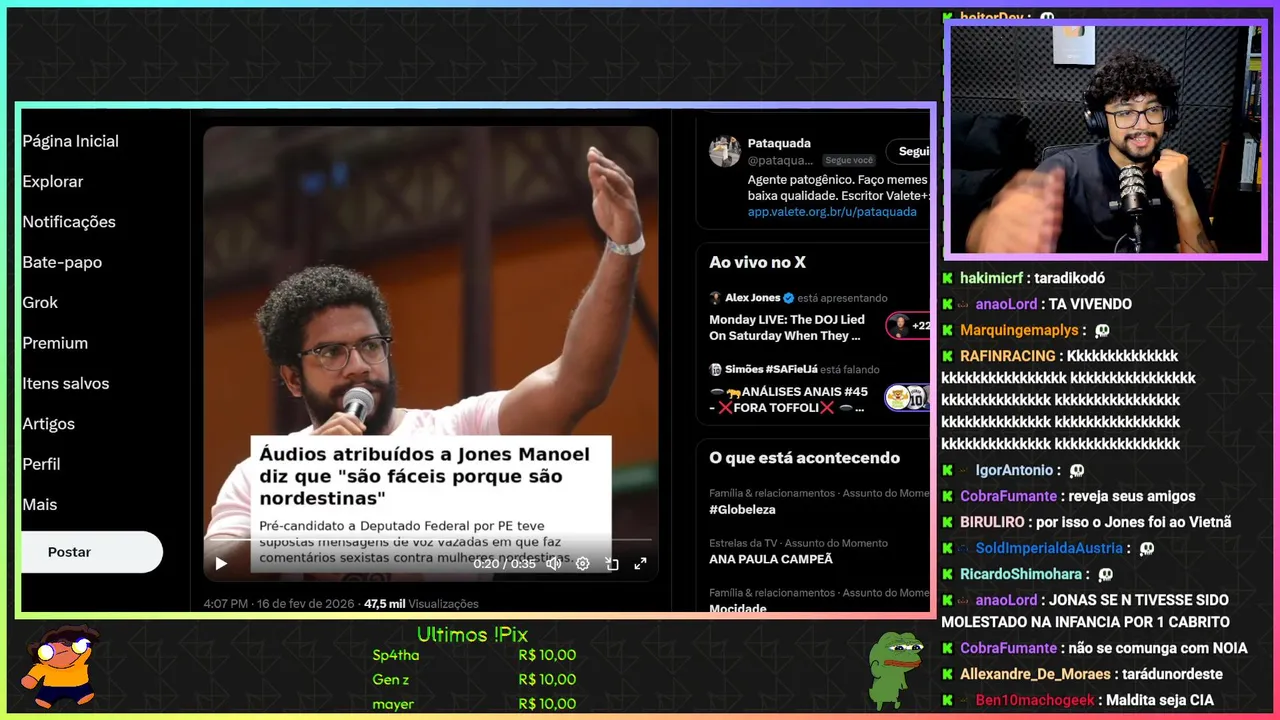
Task: Click the video time 0:20 / 0:35
Action: [x=505, y=564]
